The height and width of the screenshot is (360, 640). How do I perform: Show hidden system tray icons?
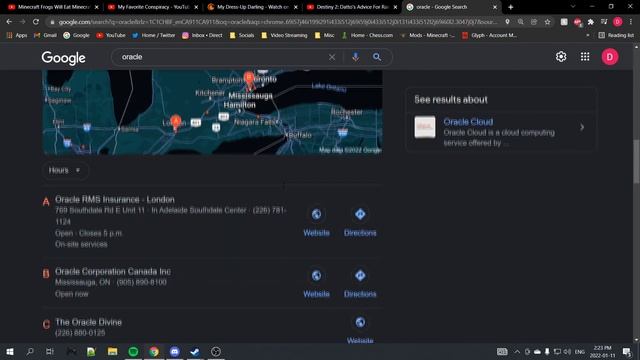click(517, 351)
